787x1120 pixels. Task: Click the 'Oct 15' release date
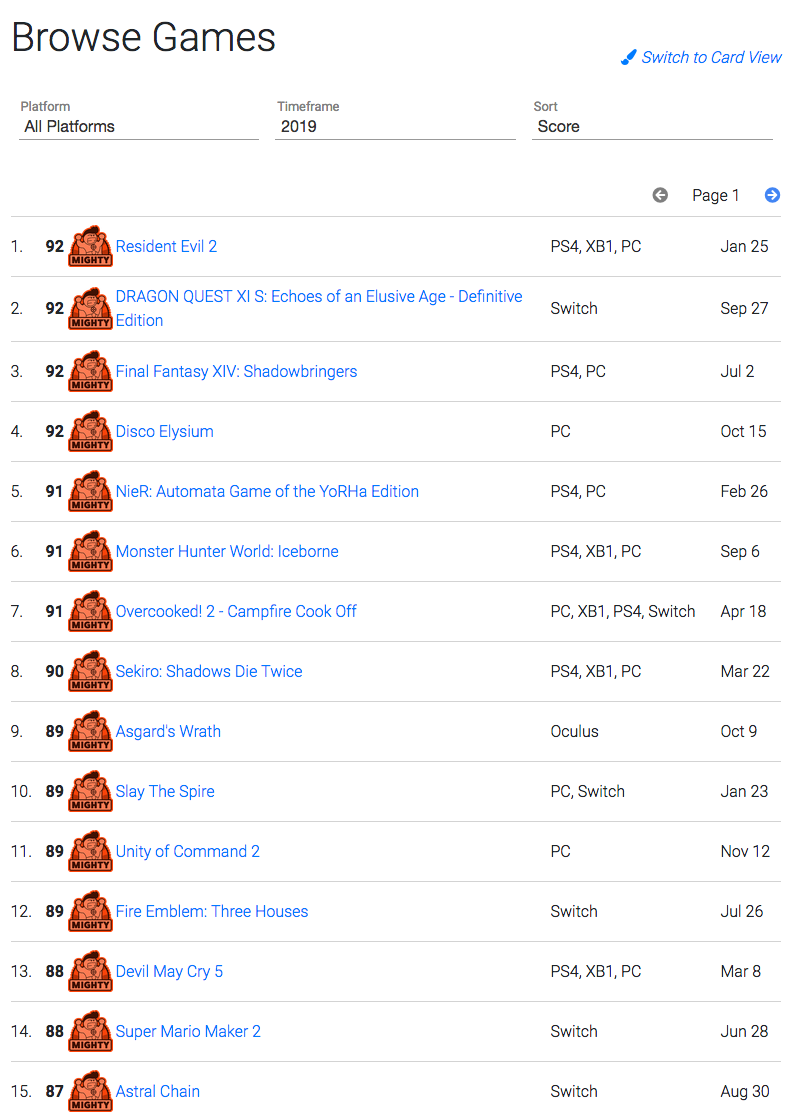tap(743, 431)
